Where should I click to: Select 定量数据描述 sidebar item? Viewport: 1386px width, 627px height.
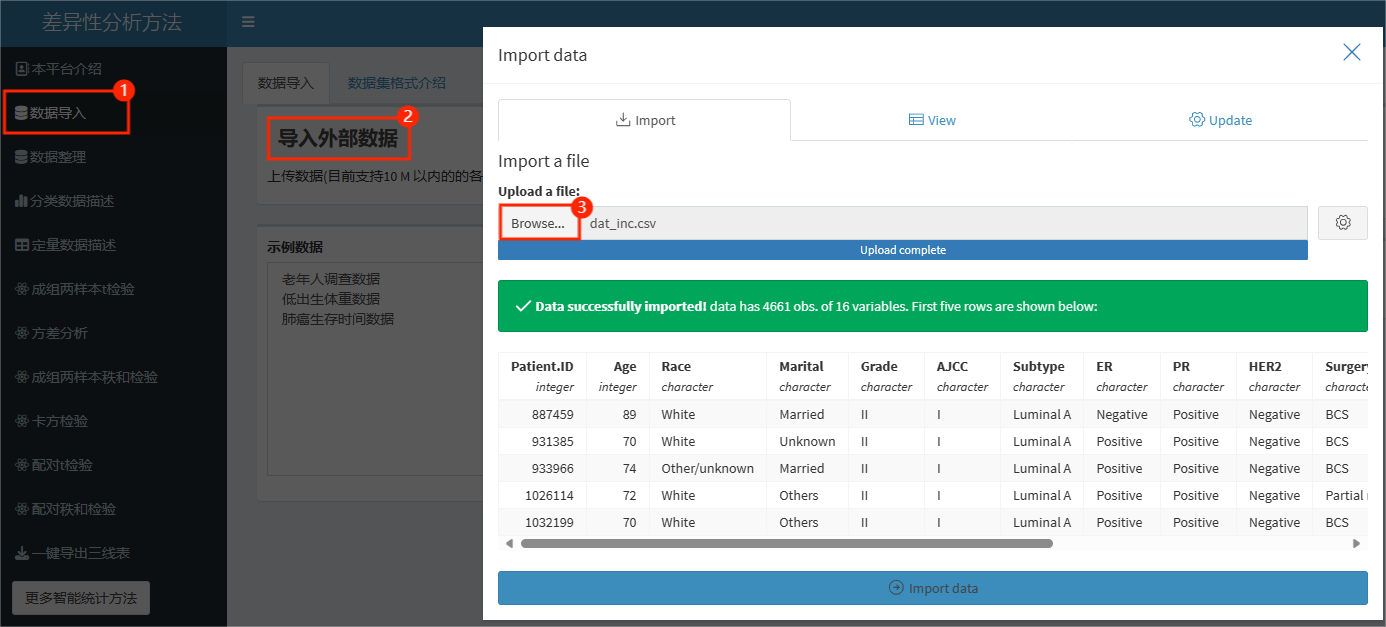click(x=72, y=245)
